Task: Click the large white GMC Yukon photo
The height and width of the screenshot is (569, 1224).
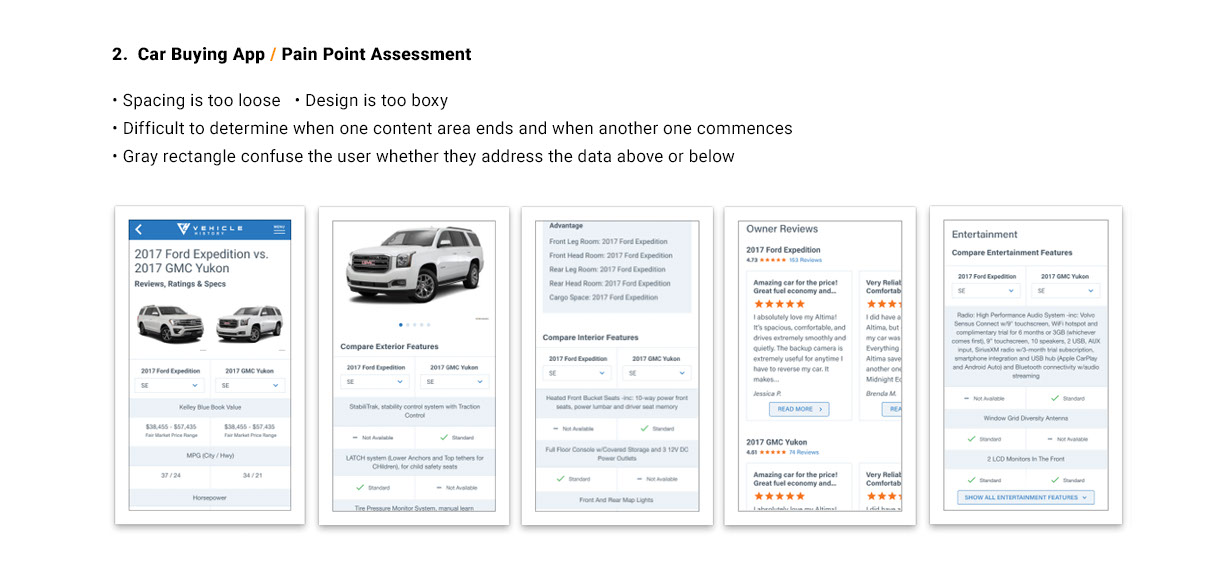Action: (x=407, y=269)
